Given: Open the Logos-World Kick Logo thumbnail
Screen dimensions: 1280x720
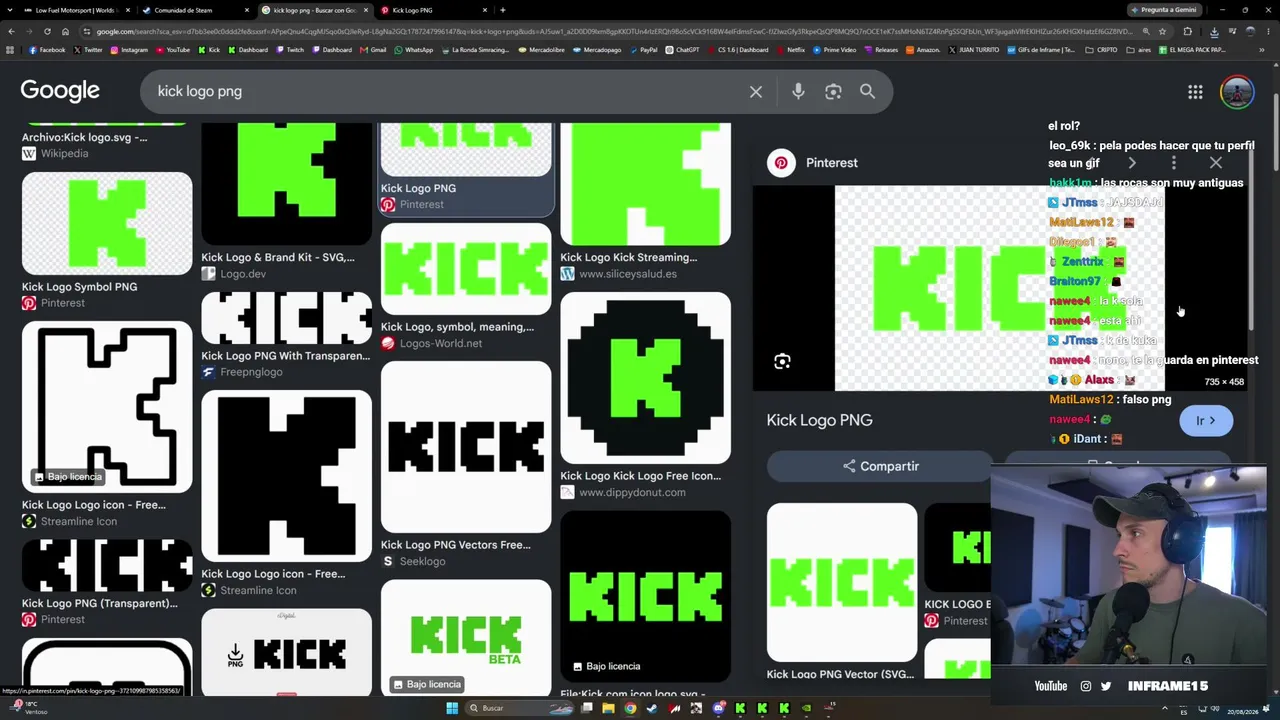Looking at the screenshot, I should (x=466, y=268).
